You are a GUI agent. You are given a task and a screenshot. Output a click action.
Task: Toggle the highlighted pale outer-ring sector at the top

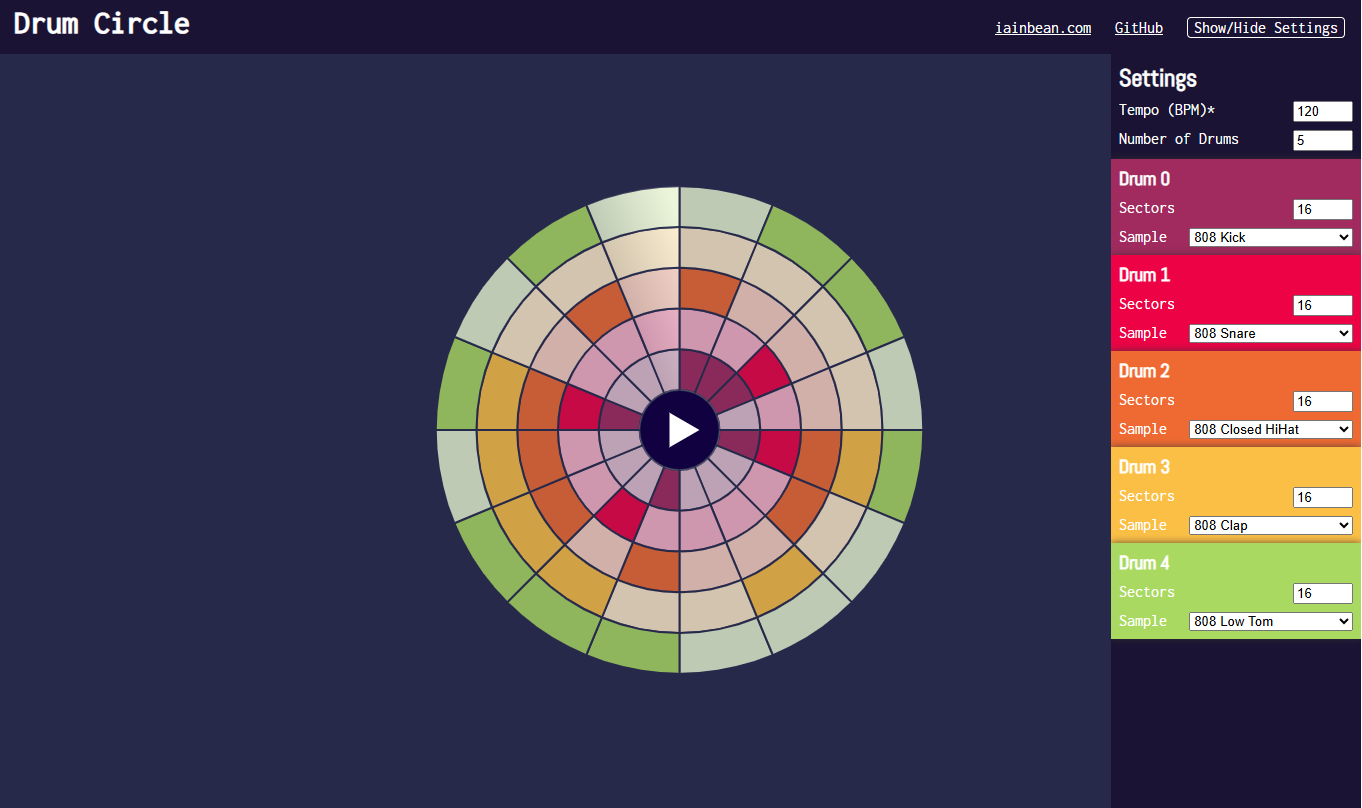click(x=636, y=210)
